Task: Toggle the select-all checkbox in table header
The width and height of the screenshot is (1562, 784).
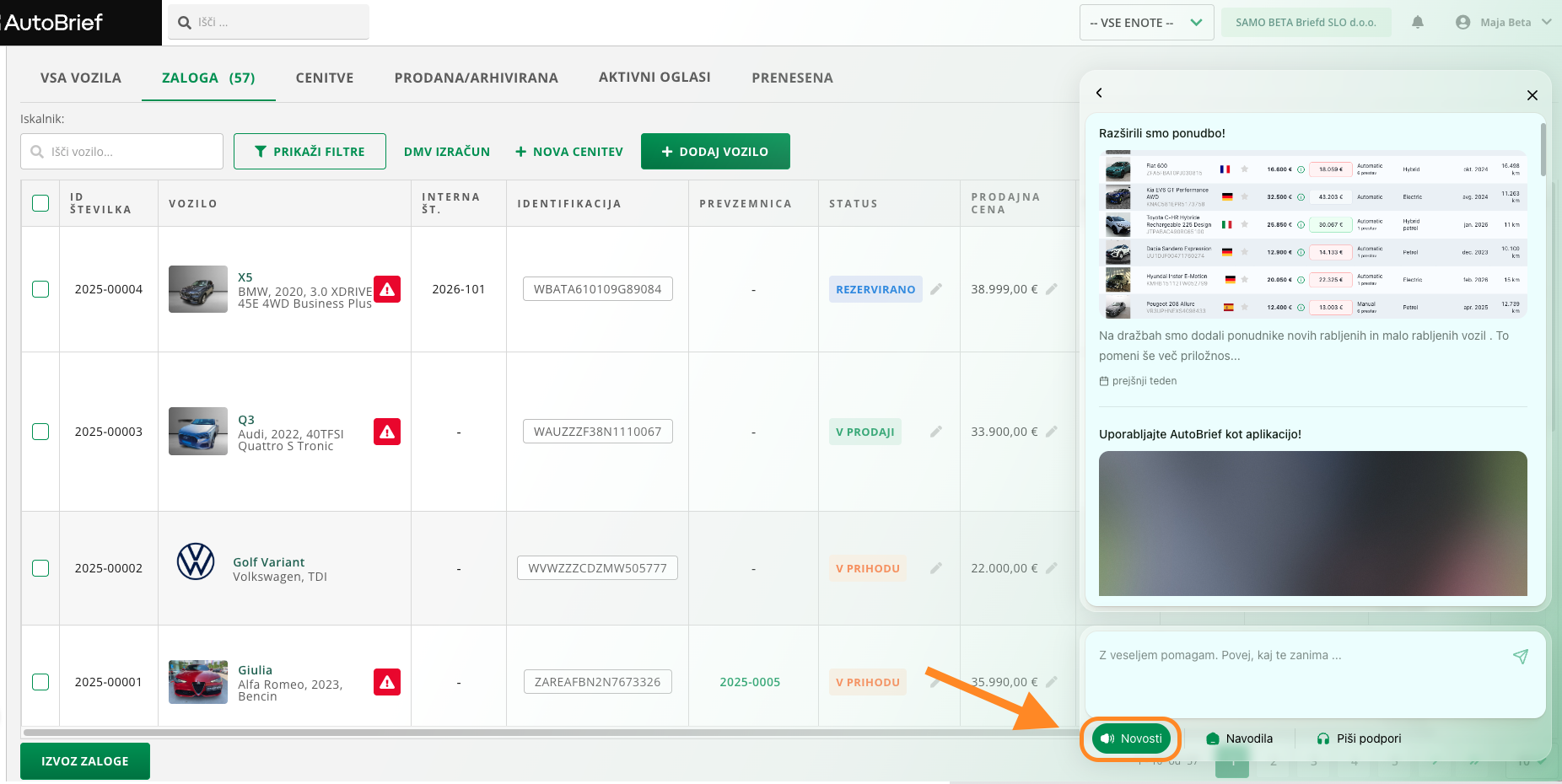Action: pos(40,203)
